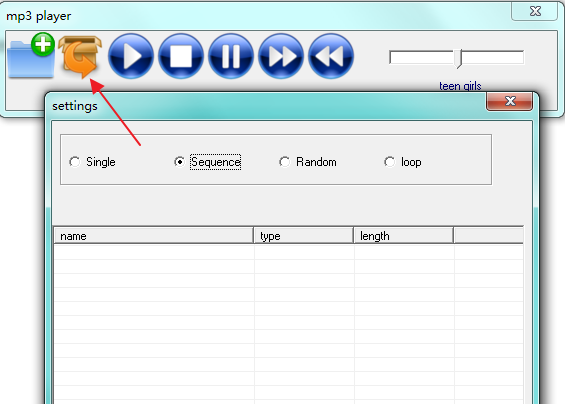Sort the list by length column
The image size is (565, 404).
(404, 236)
